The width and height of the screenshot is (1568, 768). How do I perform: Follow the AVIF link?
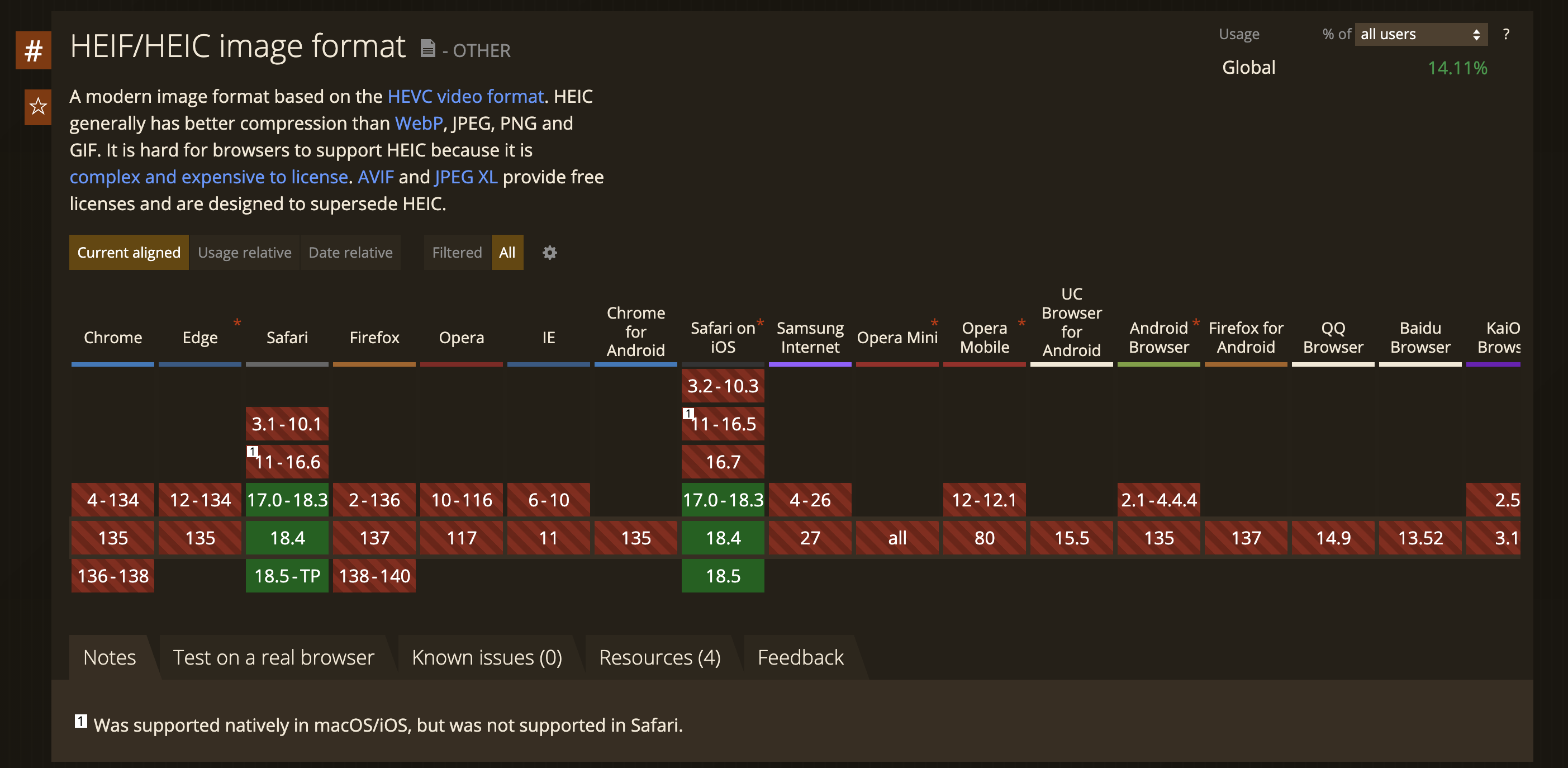tap(376, 177)
